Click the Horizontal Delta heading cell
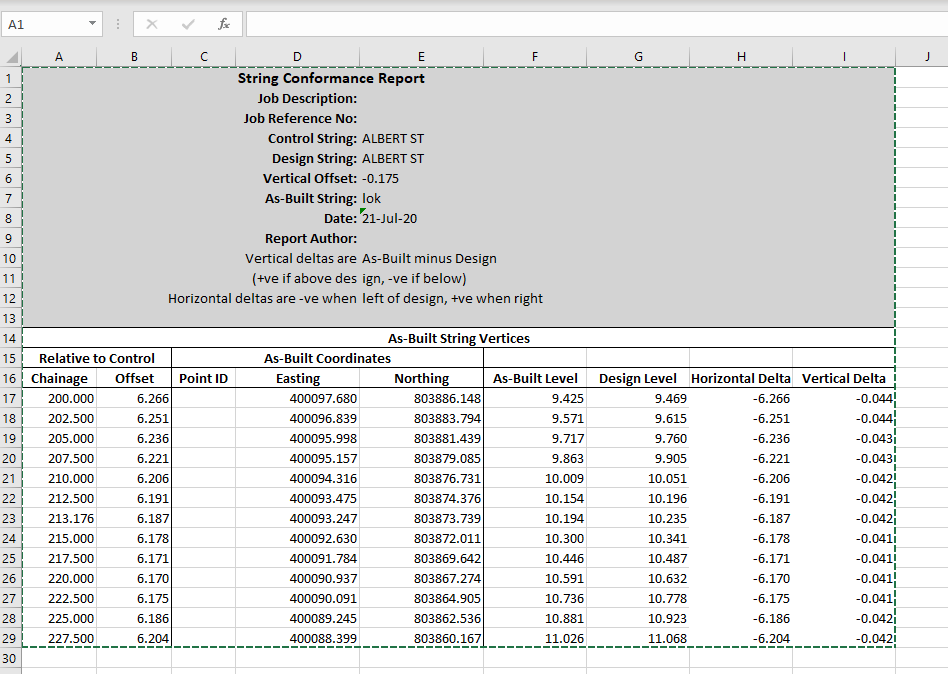Image resolution: width=948 pixels, height=674 pixels. pyautogui.click(x=740, y=378)
